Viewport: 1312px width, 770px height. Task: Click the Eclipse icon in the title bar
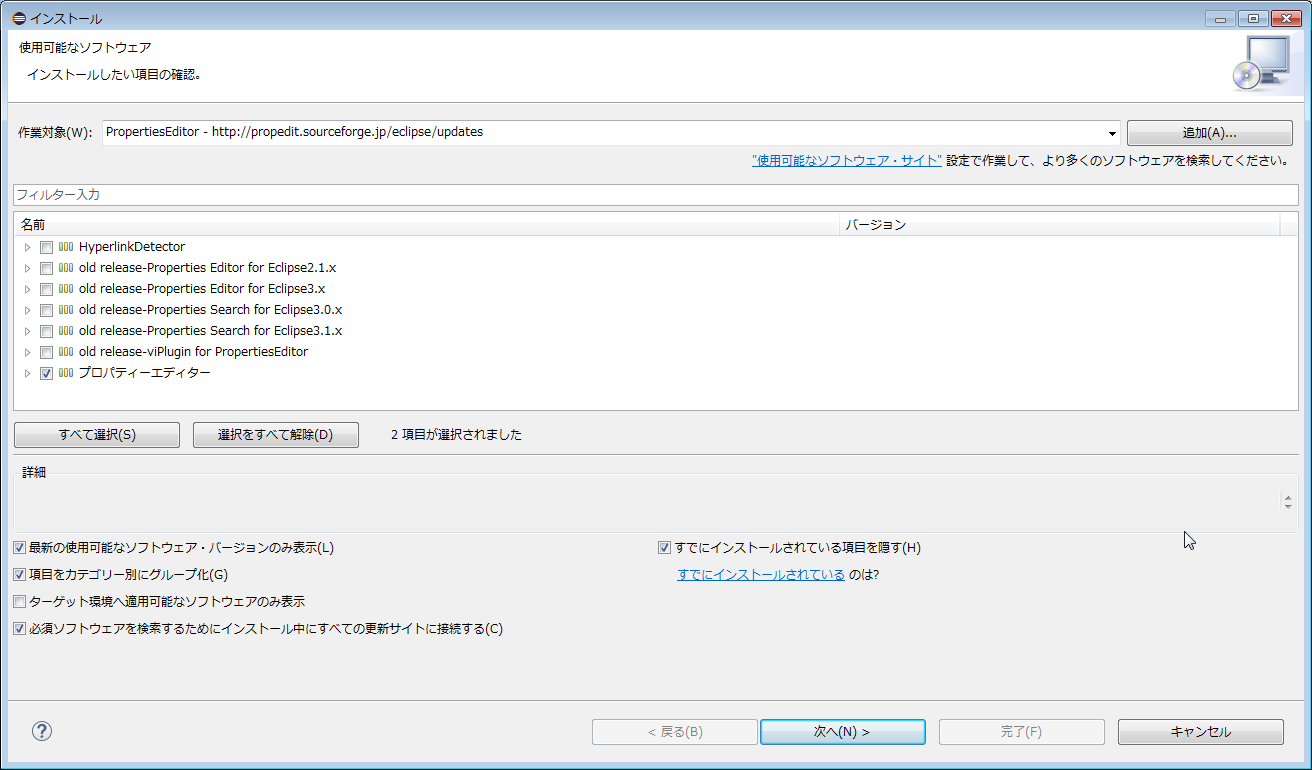coord(18,18)
